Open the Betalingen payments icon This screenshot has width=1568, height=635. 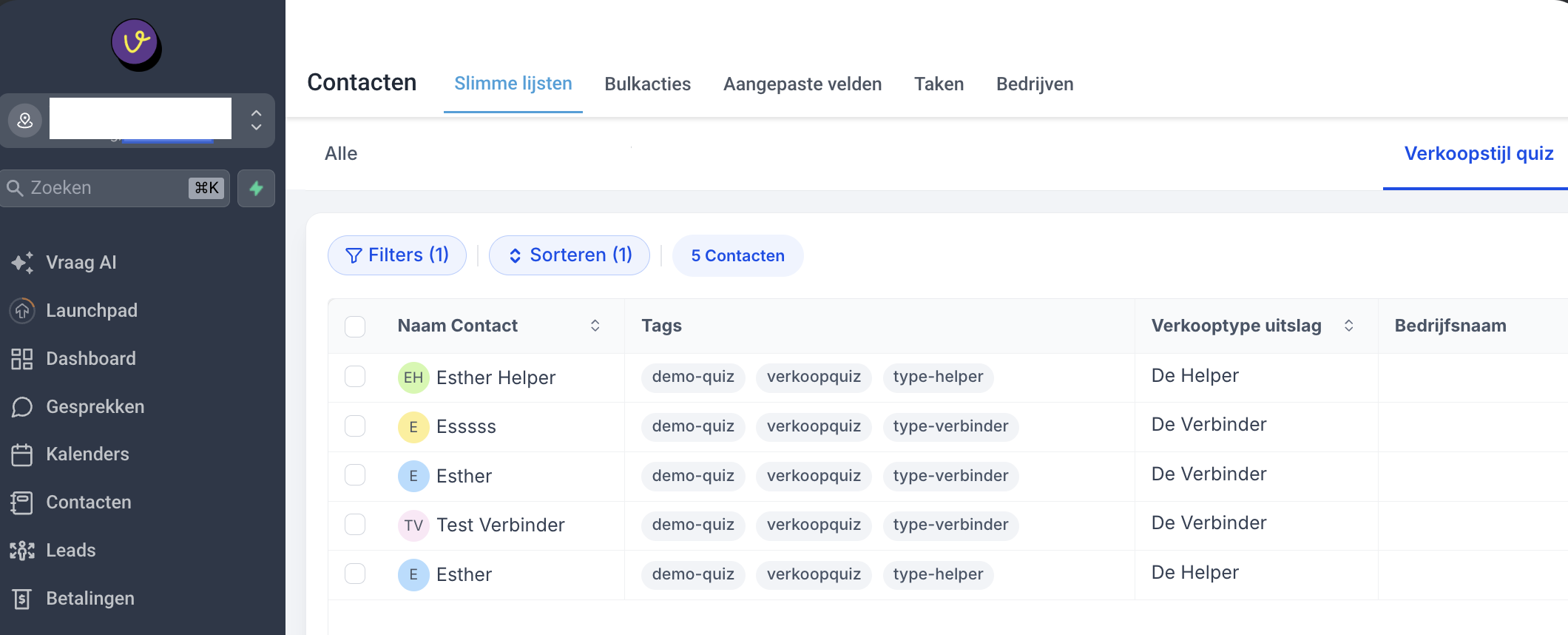[22, 599]
